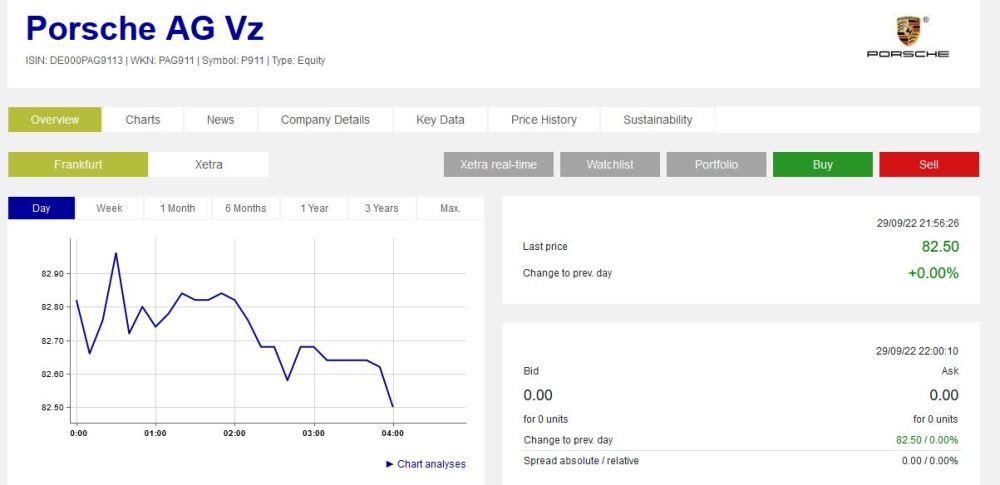This screenshot has width=1000, height=485.
Task: Click the Ask label
Action: point(950,371)
